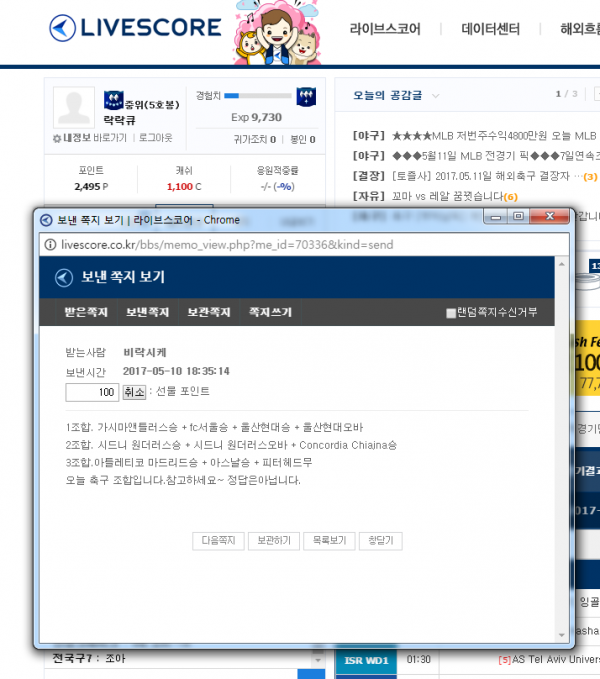600x679 pixels.
Task: Toggle the 랜덤쪽지수신거부 checkbox
Action: point(451,313)
